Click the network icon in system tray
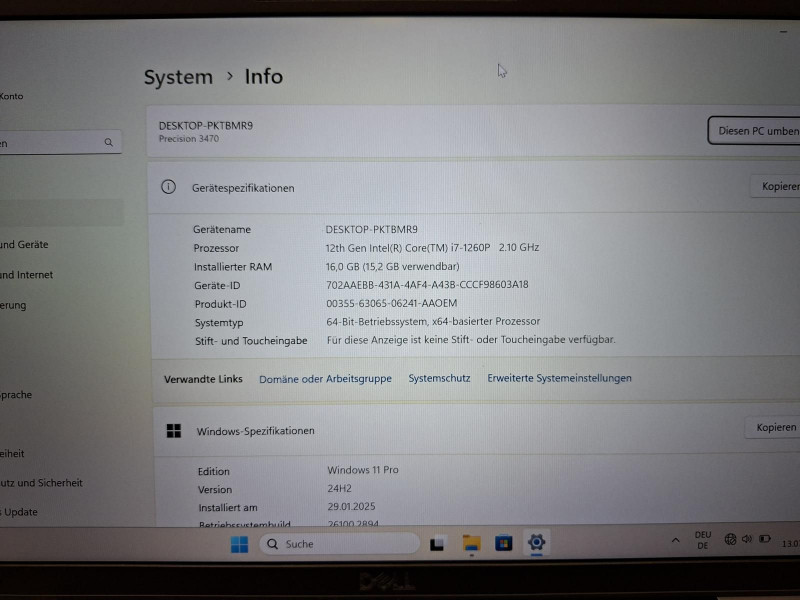The width and height of the screenshot is (800, 600). coord(730,539)
